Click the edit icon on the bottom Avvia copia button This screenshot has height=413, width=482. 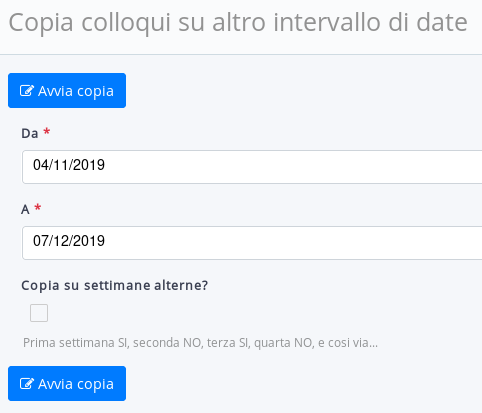27,384
